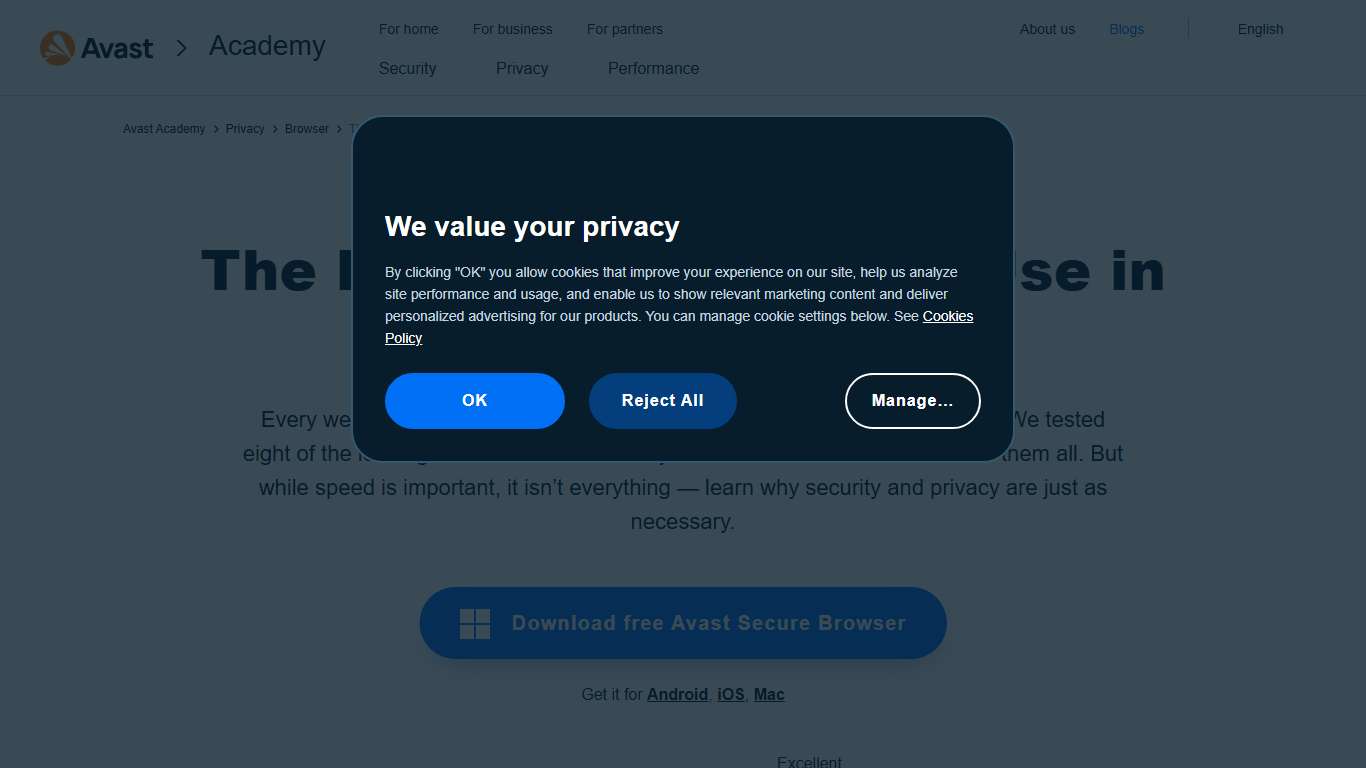Click the Academy title link
The height and width of the screenshot is (768, 1366).
267,46
